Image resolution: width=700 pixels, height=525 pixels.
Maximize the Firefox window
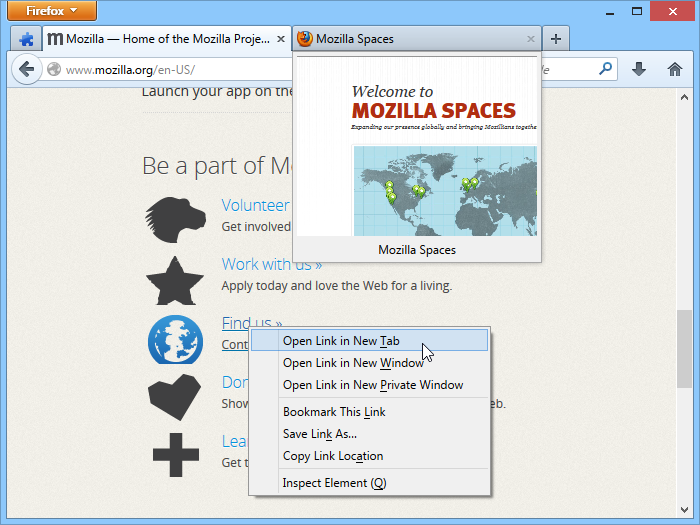(637, 11)
